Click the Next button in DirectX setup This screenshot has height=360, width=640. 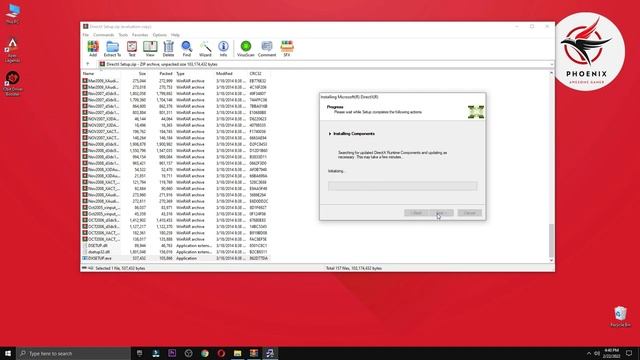click(x=441, y=213)
